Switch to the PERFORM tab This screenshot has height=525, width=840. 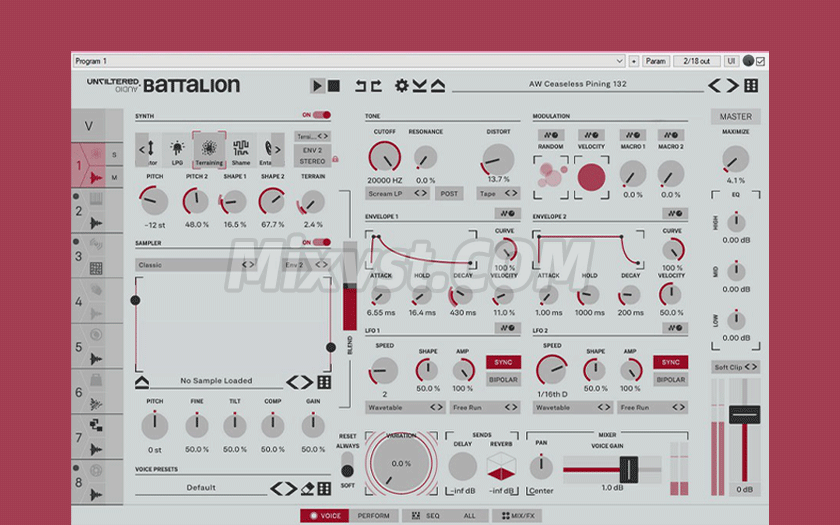point(374,516)
